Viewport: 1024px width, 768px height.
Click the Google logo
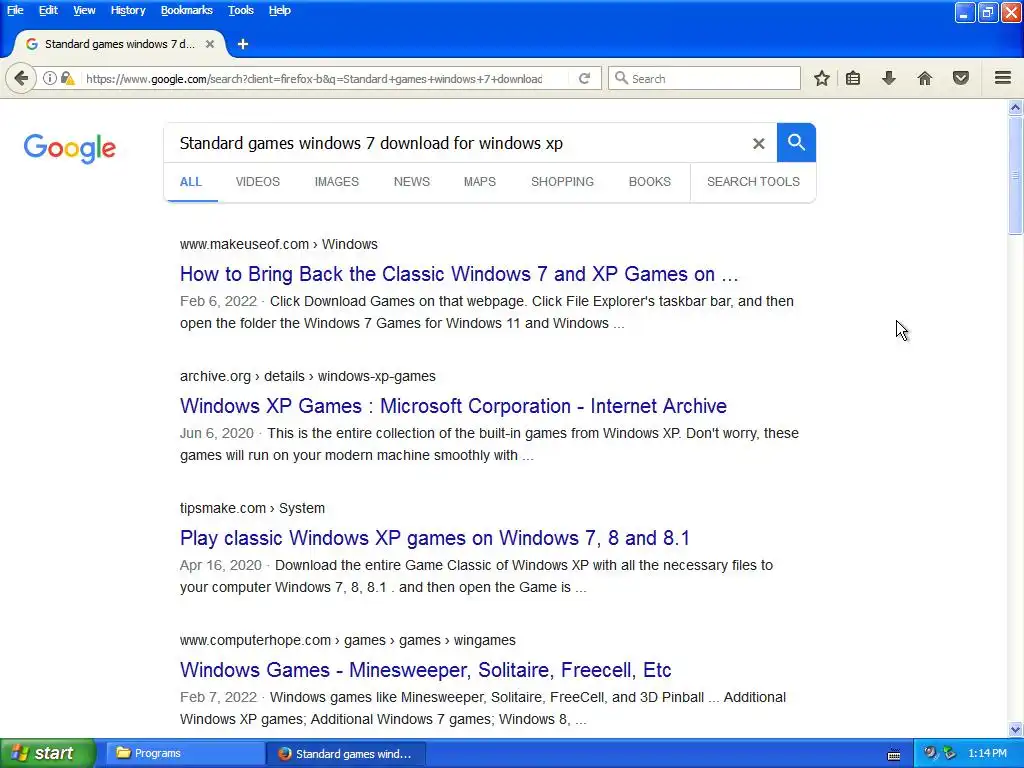click(x=70, y=148)
